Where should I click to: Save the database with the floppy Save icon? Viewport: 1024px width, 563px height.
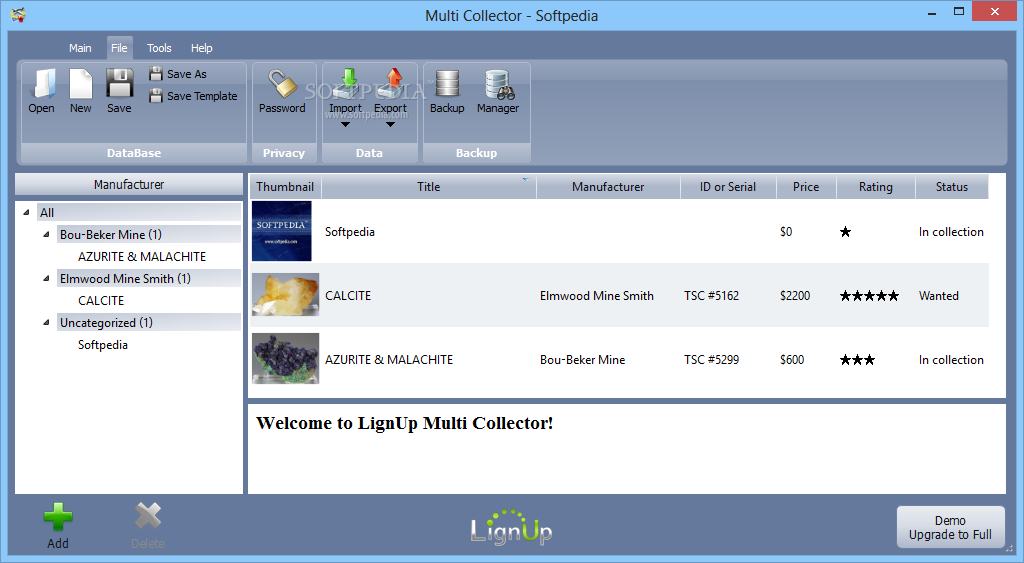(x=120, y=84)
